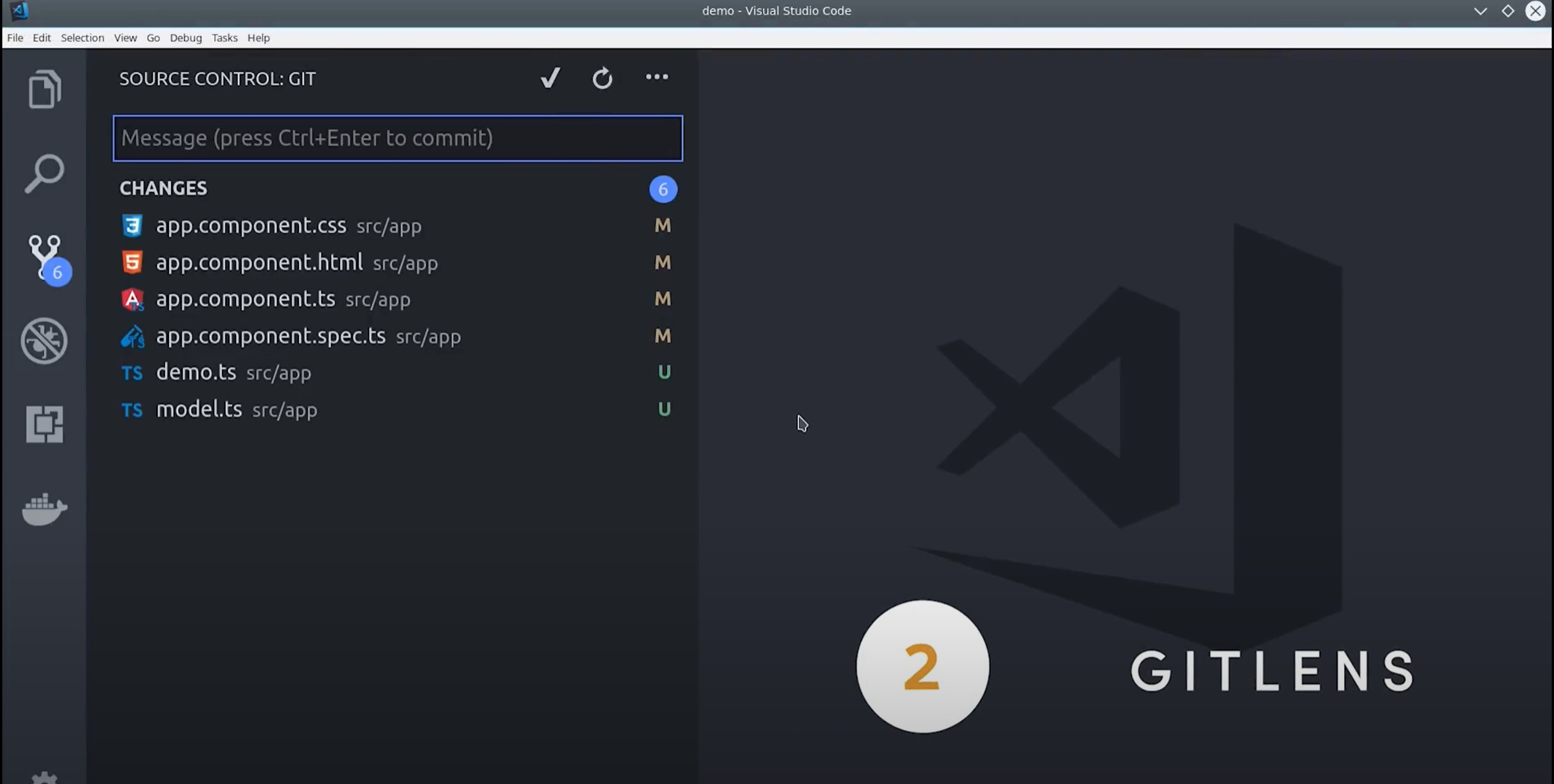Screen dimensions: 1554x784
Task: Commit changes with the checkmark icon
Action: 551,78
